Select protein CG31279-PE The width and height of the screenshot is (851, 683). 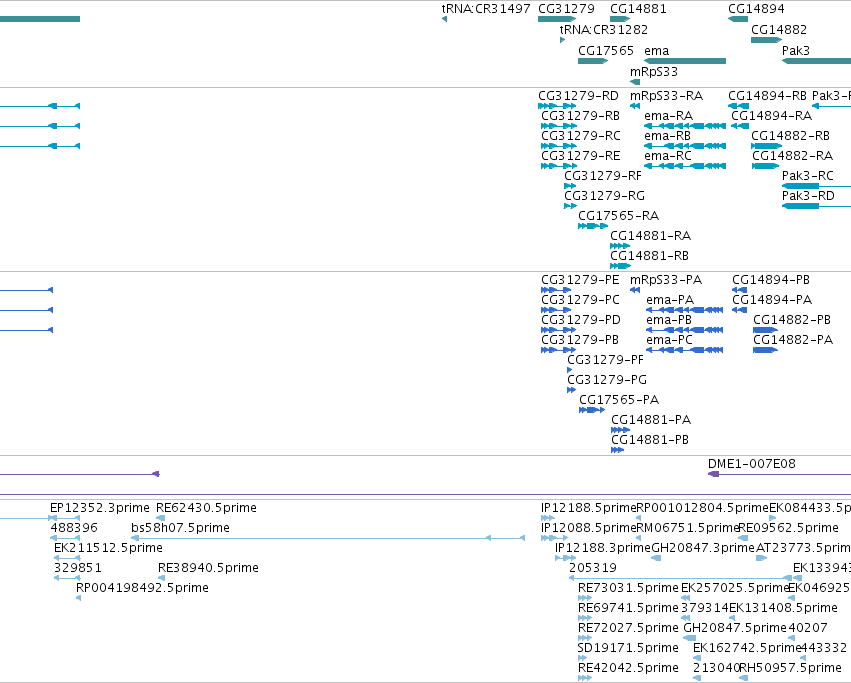[580, 280]
